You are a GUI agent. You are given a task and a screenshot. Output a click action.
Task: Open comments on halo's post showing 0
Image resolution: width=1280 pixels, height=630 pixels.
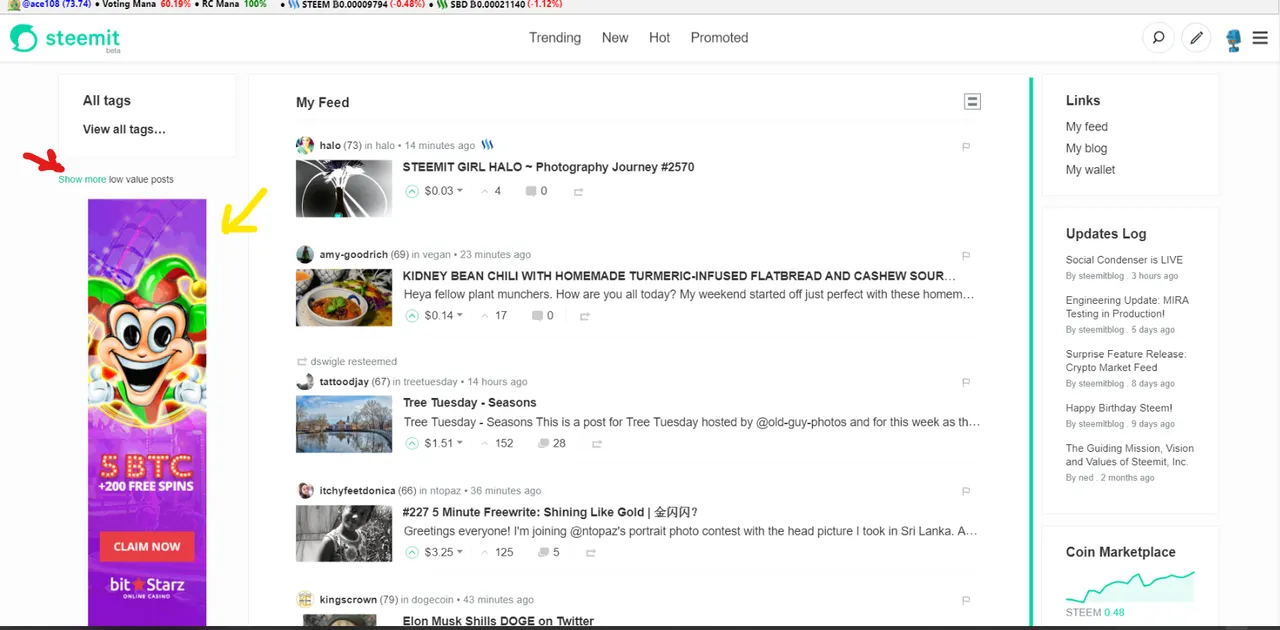[x=537, y=191]
